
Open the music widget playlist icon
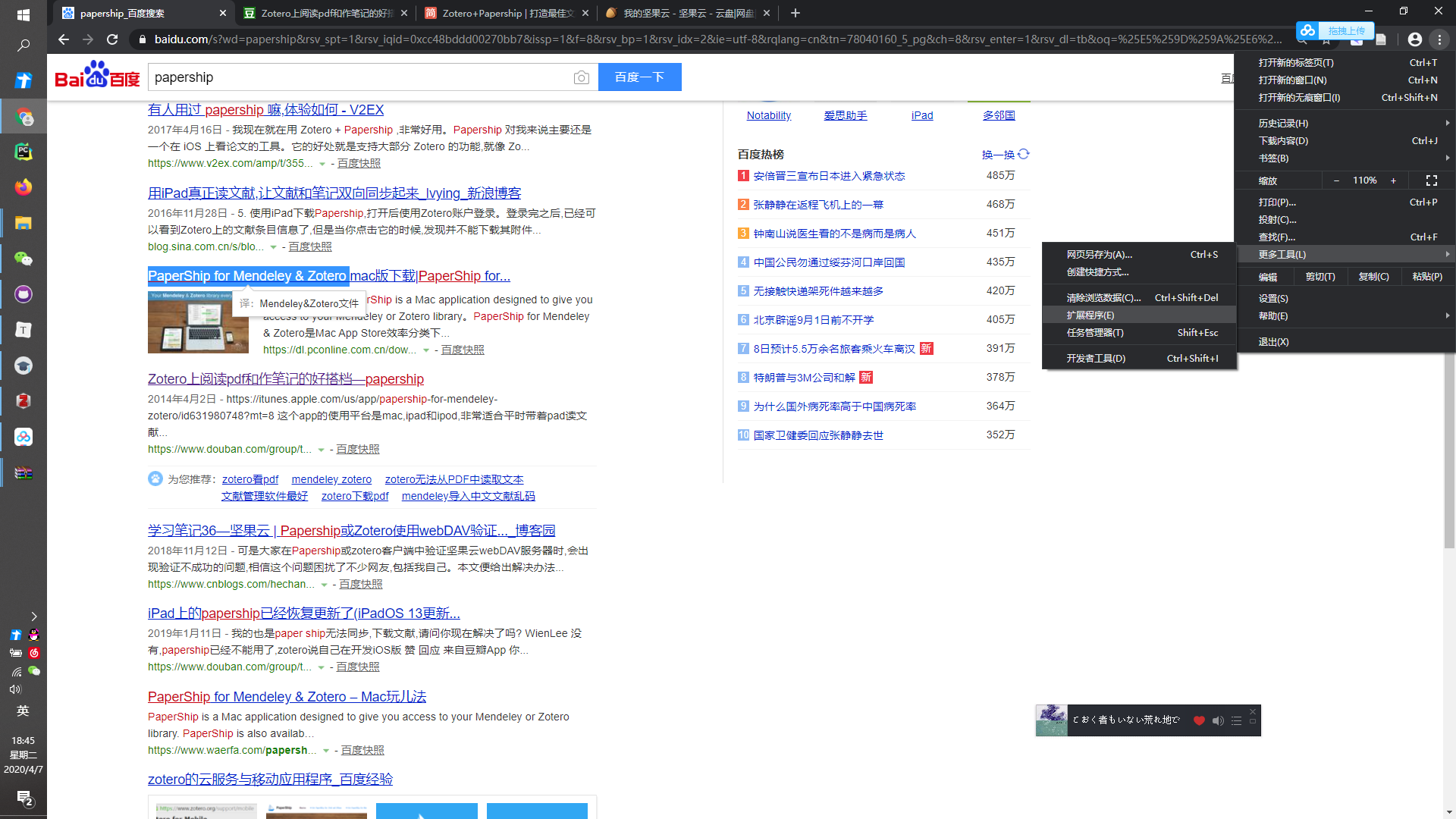click(1237, 720)
